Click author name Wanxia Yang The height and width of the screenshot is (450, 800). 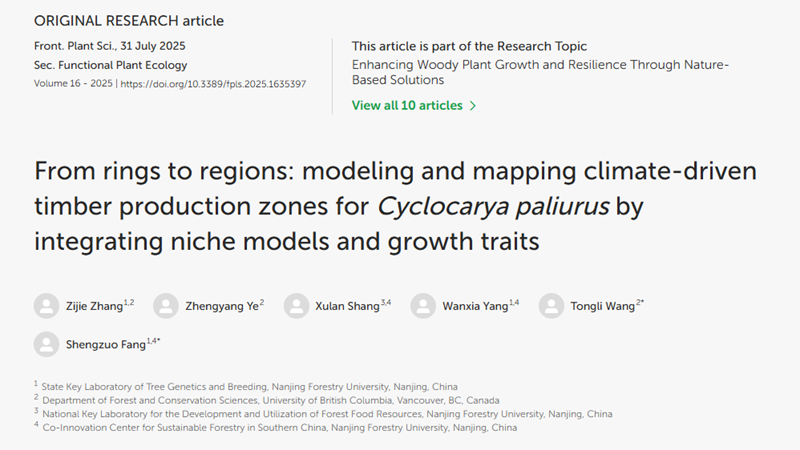pyautogui.click(x=475, y=306)
